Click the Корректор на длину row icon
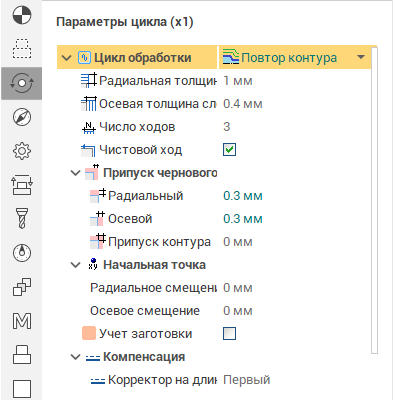This screenshot has height=401, width=395. tap(98, 381)
